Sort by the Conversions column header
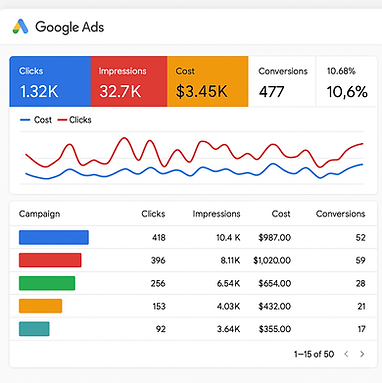 (340, 214)
